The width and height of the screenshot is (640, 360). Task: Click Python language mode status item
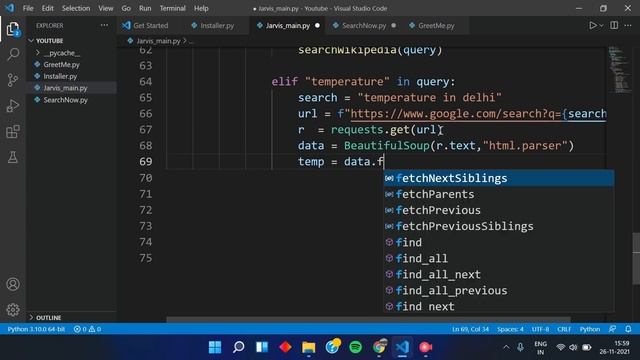pos(590,329)
